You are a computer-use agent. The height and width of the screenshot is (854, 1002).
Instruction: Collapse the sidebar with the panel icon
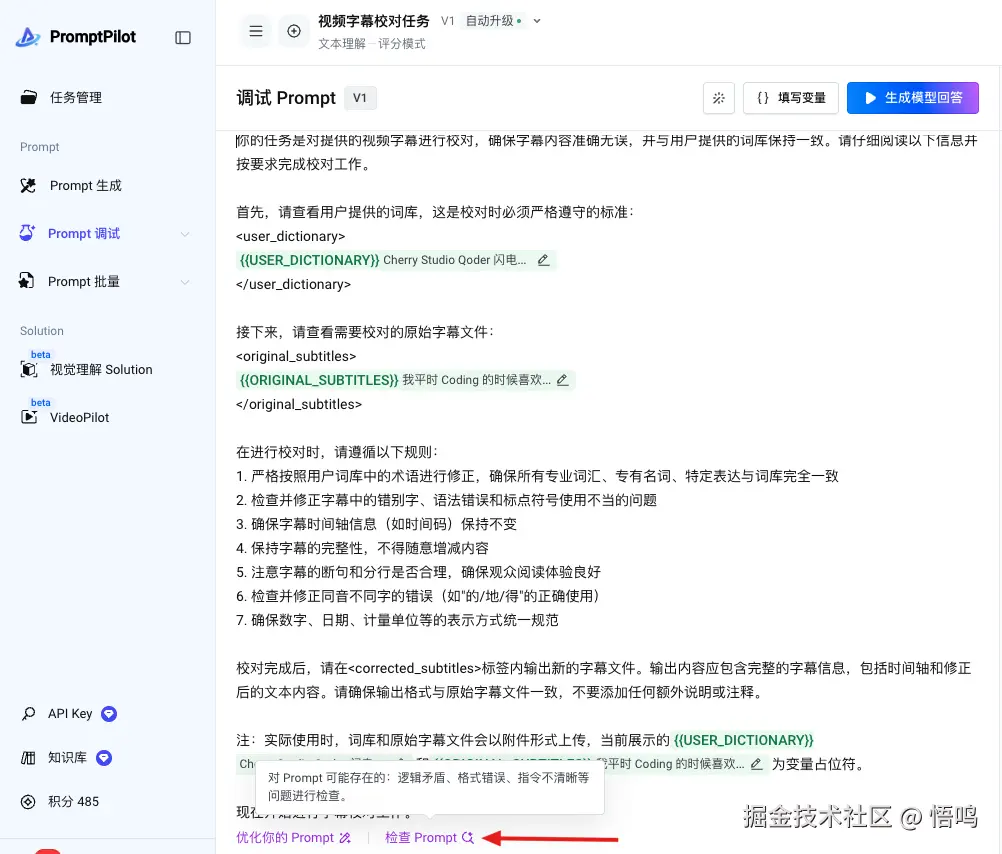(x=183, y=37)
